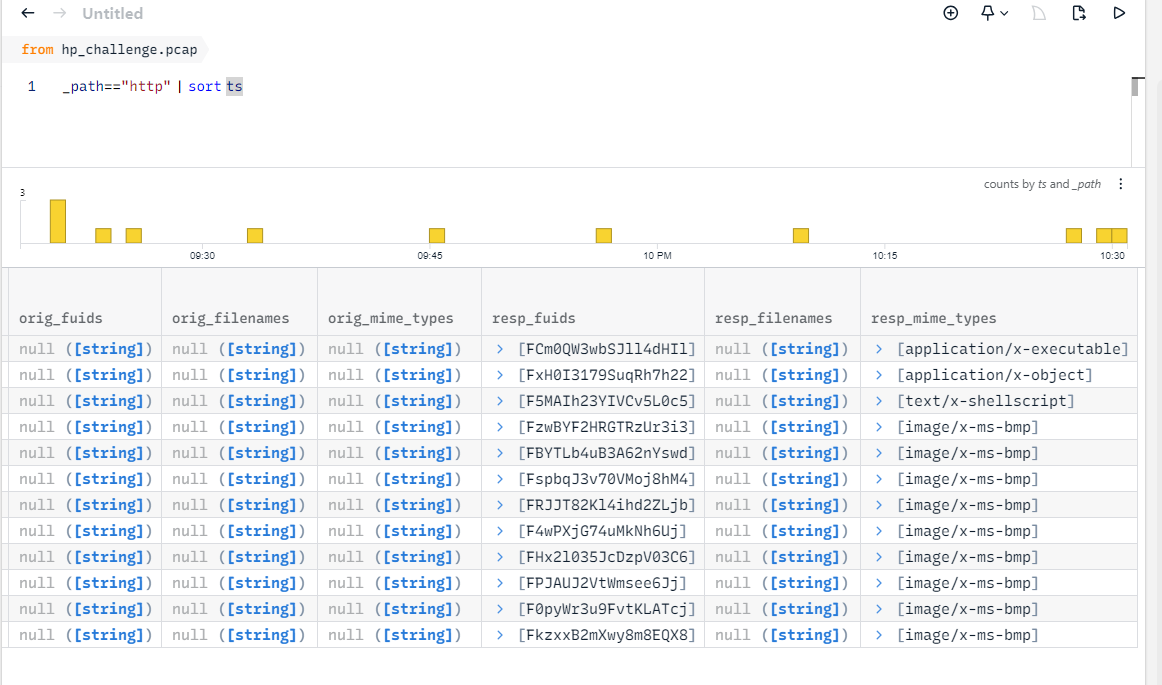Open the histogram three-dot options menu
This screenshot has width=1162, height=685.
1121,184
